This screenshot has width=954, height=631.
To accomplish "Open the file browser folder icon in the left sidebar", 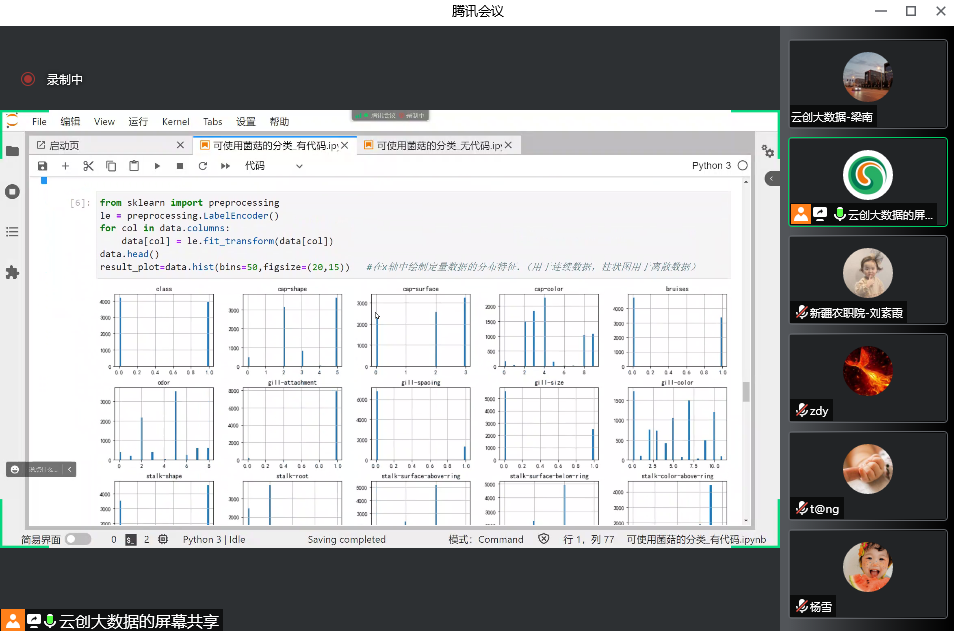I will pos(12,151).
